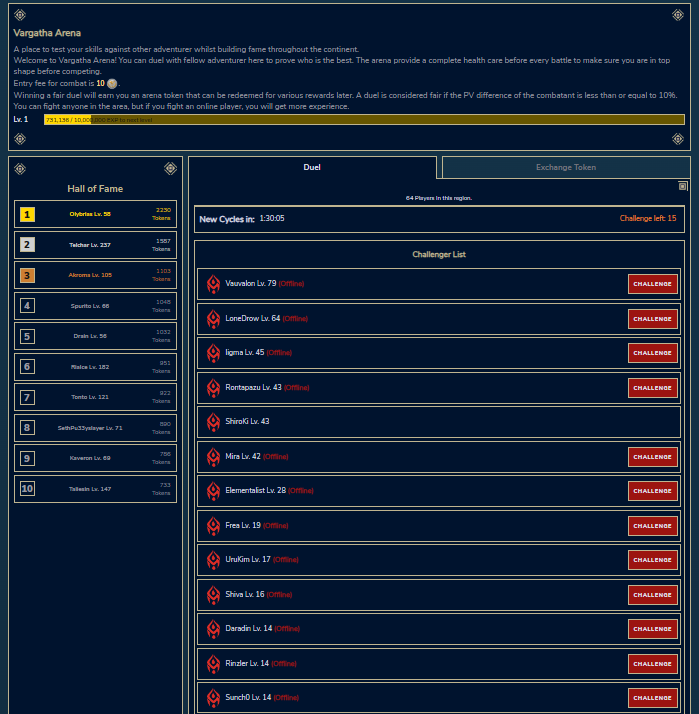Click the red emblem icon beside Elementalist

[x=213, y=491]
